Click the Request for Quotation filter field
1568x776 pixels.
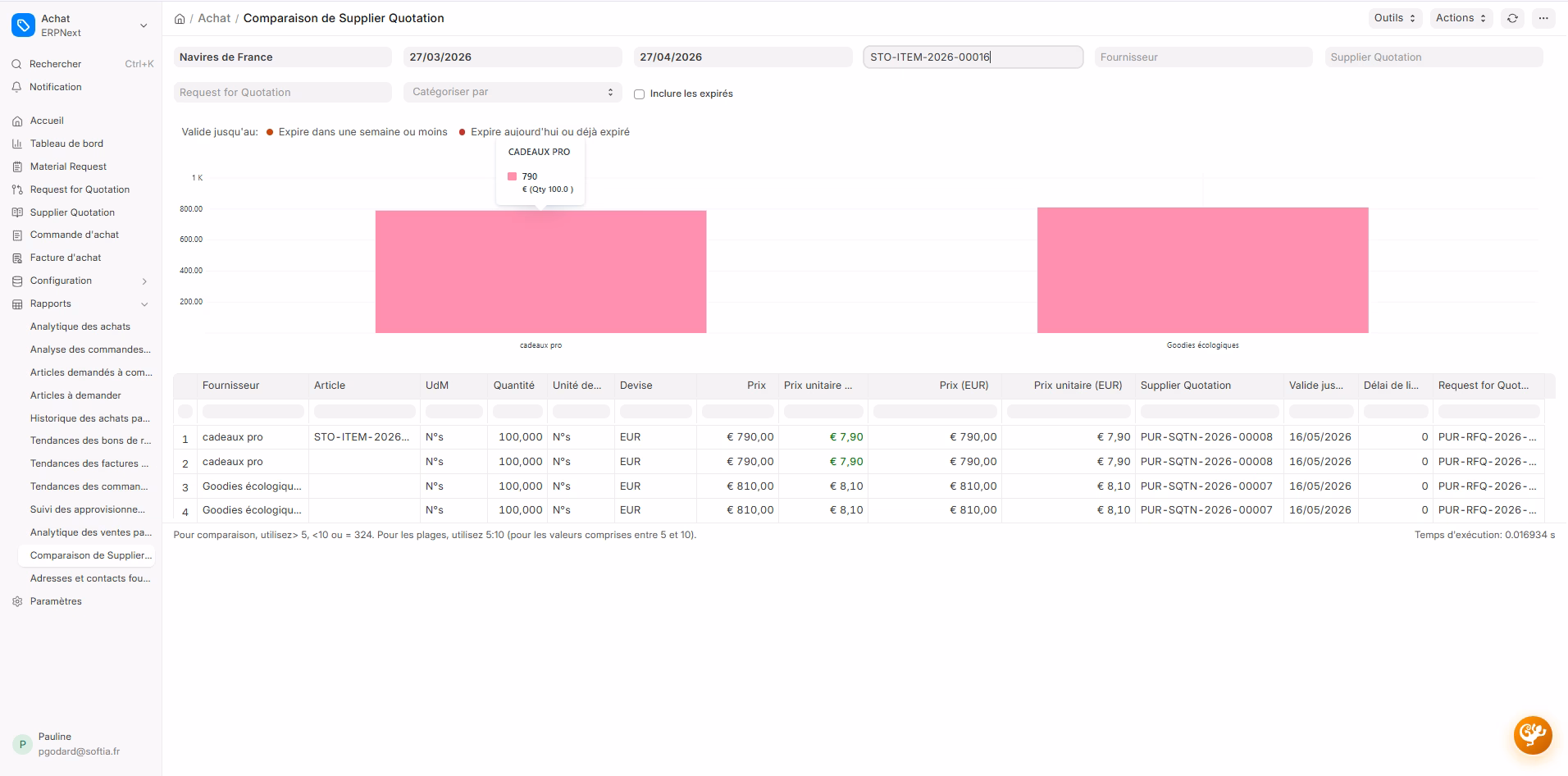click(x=282, y=93)
